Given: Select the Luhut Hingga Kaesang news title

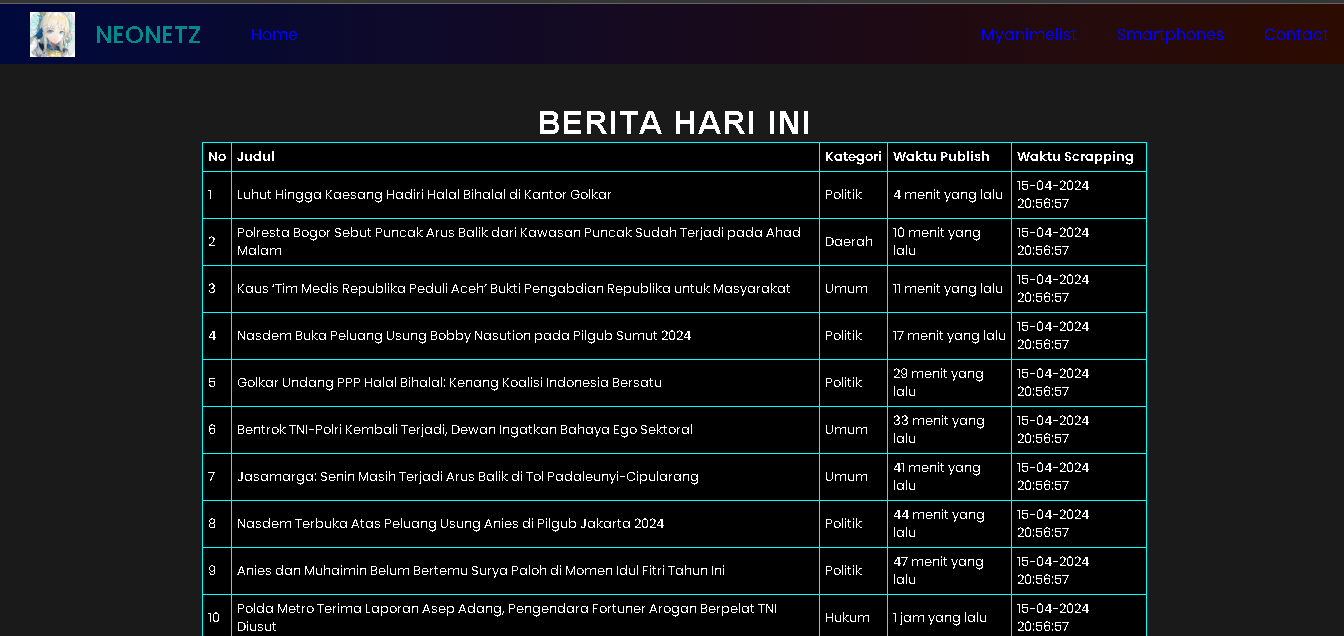Looking at the screenshot, I should click(424, 195).
